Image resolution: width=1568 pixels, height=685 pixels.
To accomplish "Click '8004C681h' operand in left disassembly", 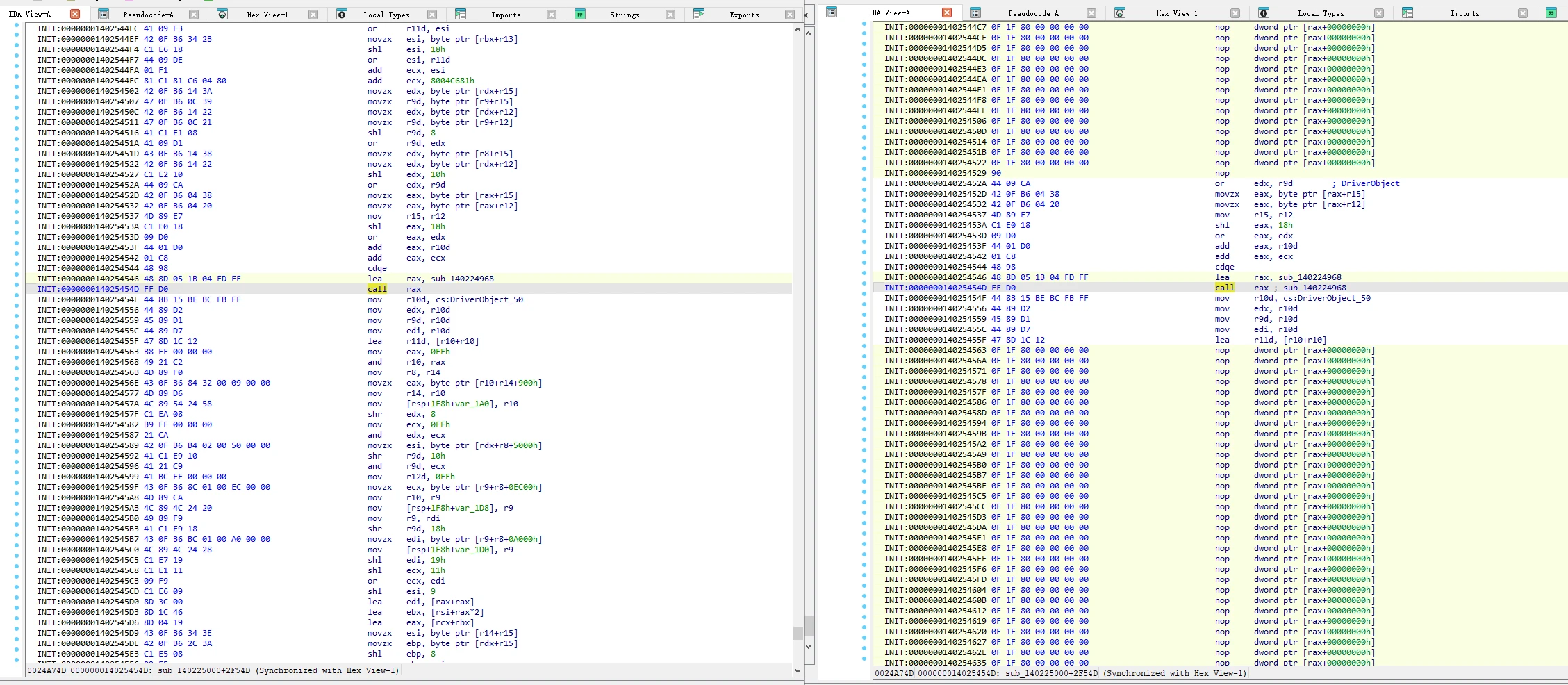I will pos(452,81).
